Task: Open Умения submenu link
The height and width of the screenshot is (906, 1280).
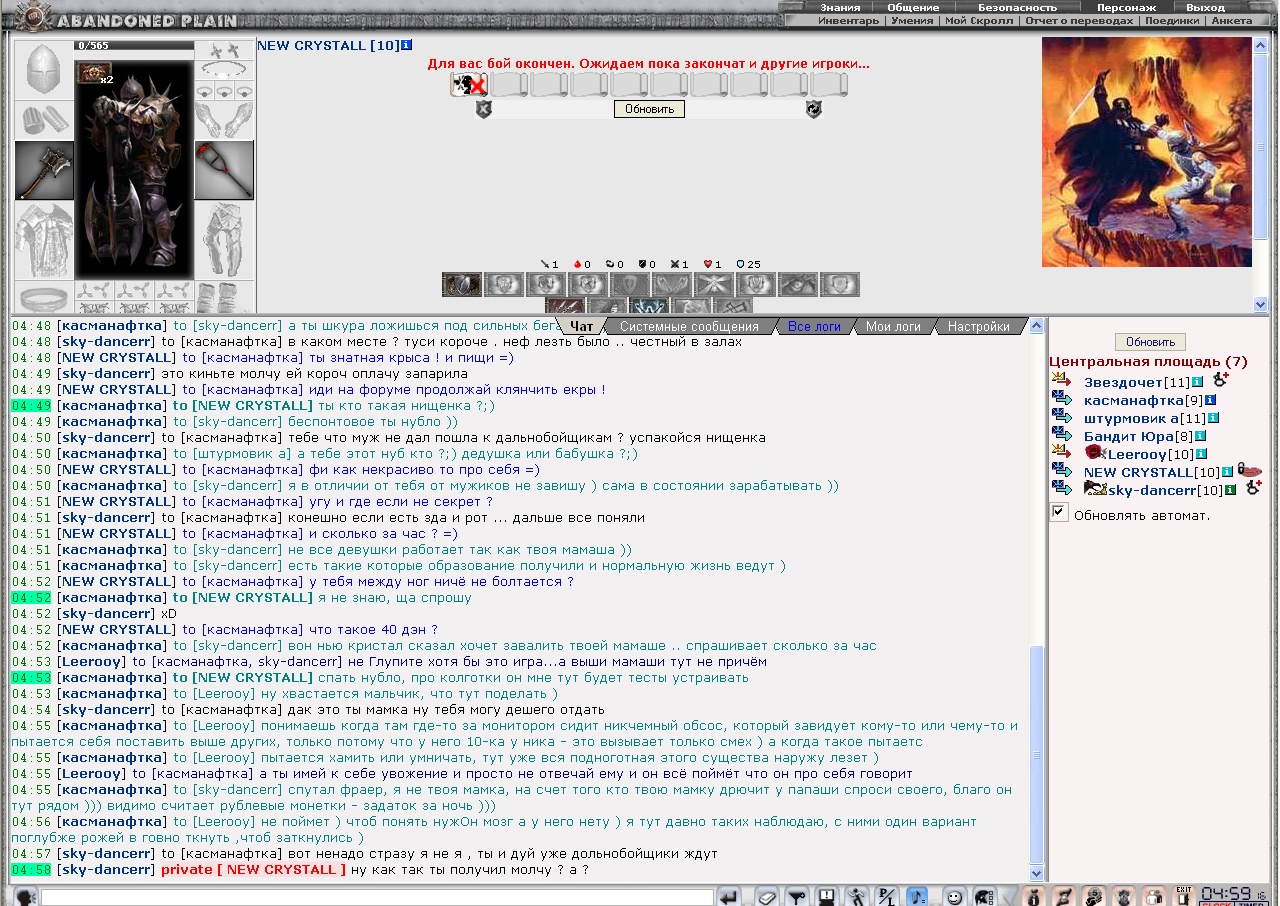Action: coord(912,20)
